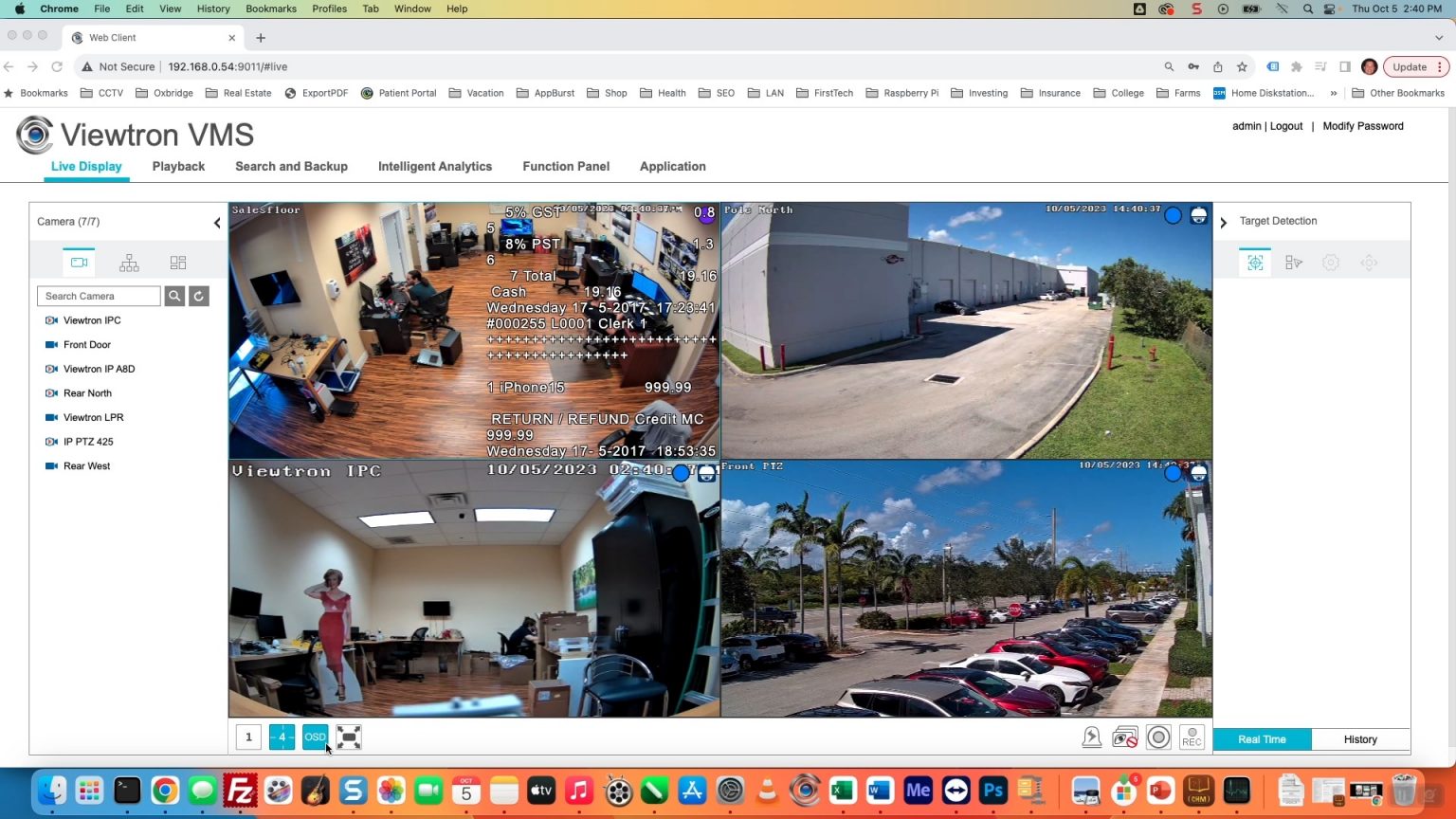Open Modify Password
Viewport: 1456px width, 819px height.
[x=1363, y=125]
